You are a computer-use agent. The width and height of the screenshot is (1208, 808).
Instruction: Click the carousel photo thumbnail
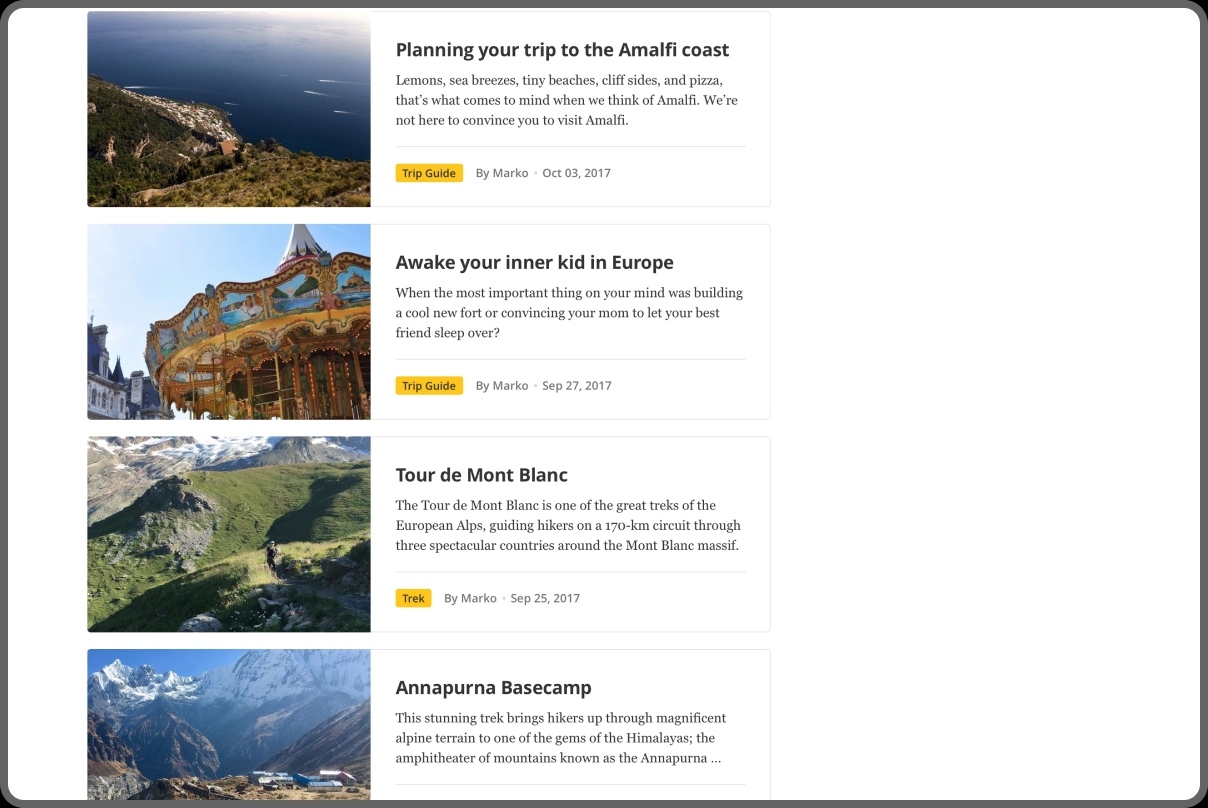tap(229, 322)
